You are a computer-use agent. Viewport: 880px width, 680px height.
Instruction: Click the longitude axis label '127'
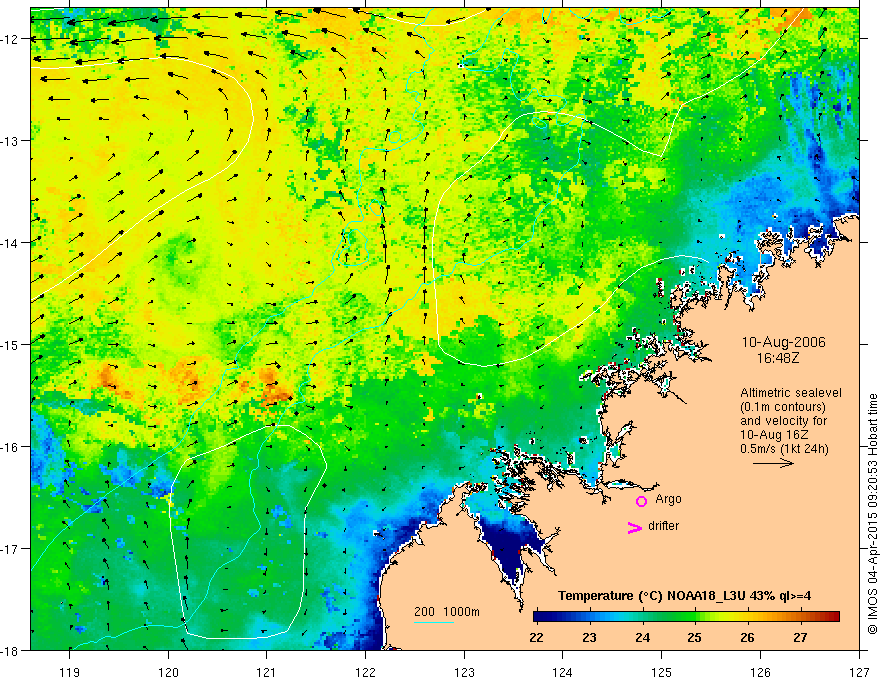tap(859, 672)
